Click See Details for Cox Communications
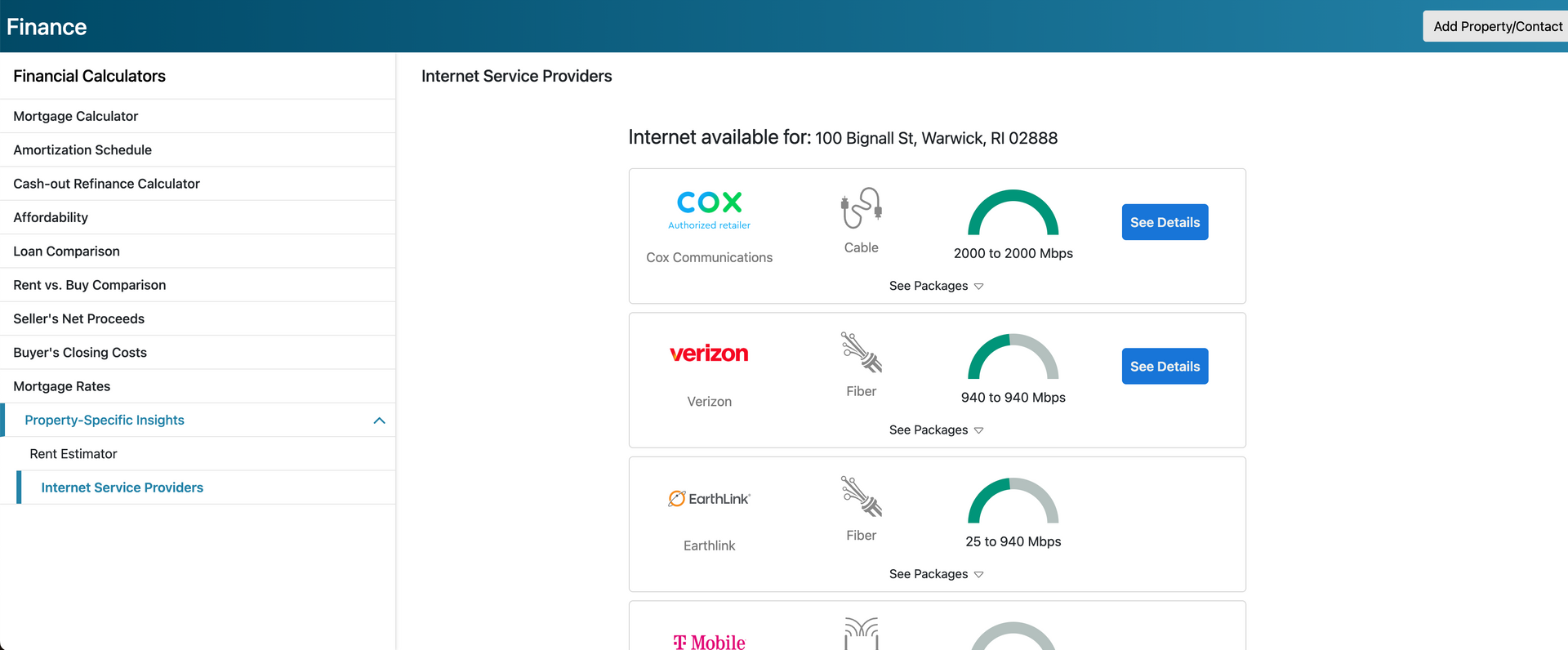Screen dimensions: 1568x650 pos(1165,222)
